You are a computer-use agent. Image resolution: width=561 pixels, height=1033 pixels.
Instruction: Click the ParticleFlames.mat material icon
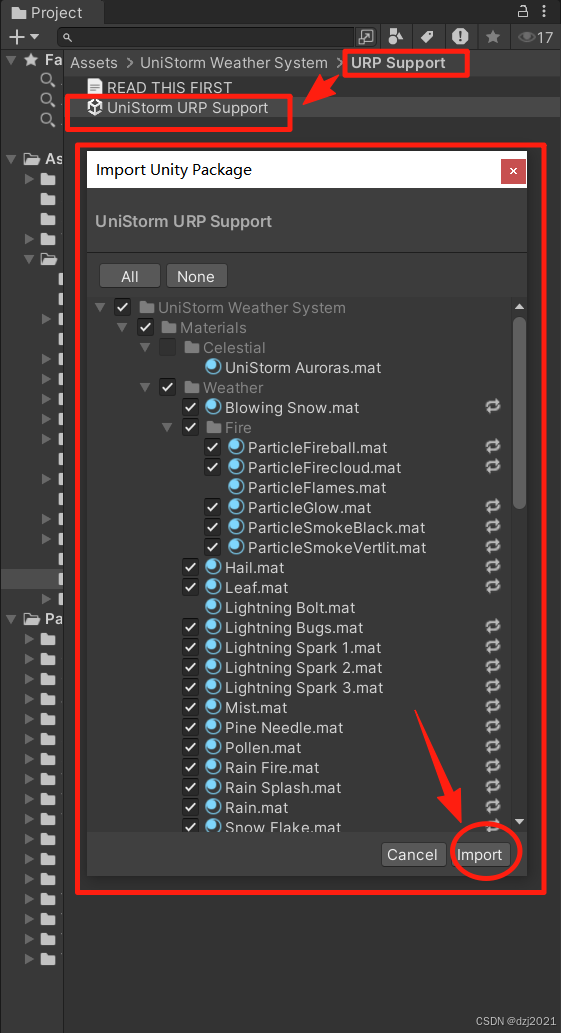tap(236, 488)
